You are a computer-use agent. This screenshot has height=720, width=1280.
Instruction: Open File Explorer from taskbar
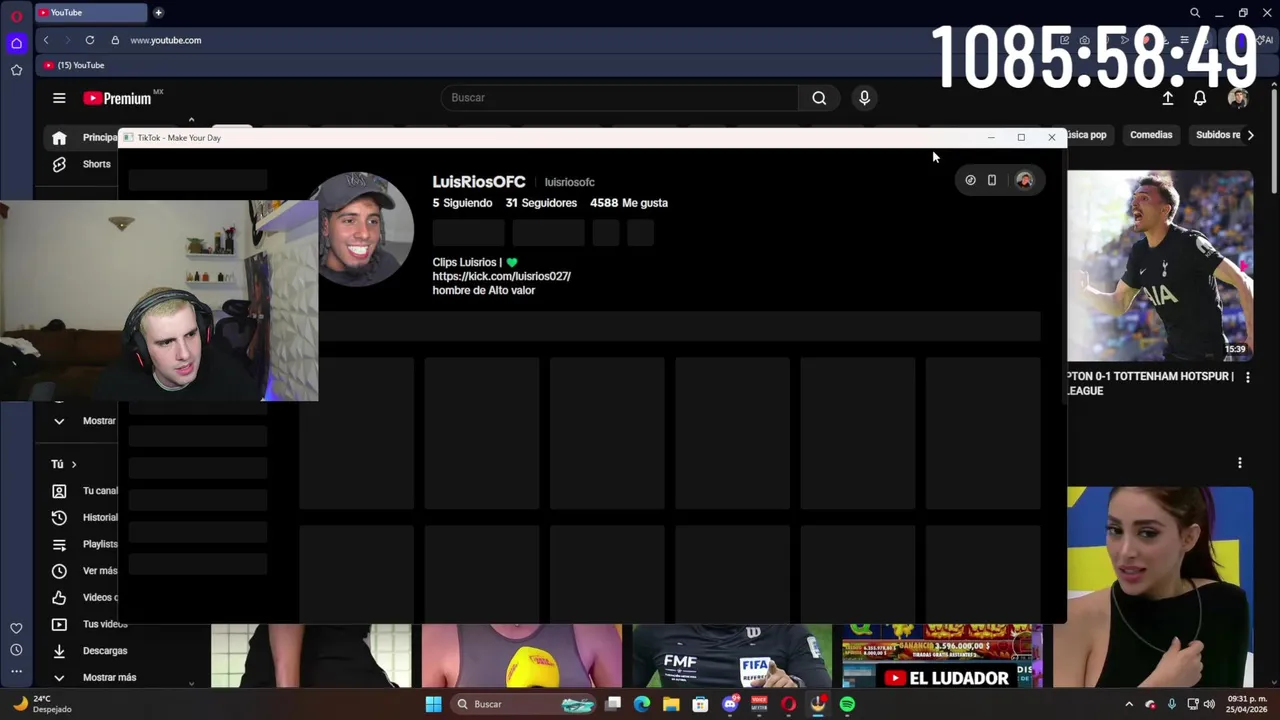pos(671,704)
